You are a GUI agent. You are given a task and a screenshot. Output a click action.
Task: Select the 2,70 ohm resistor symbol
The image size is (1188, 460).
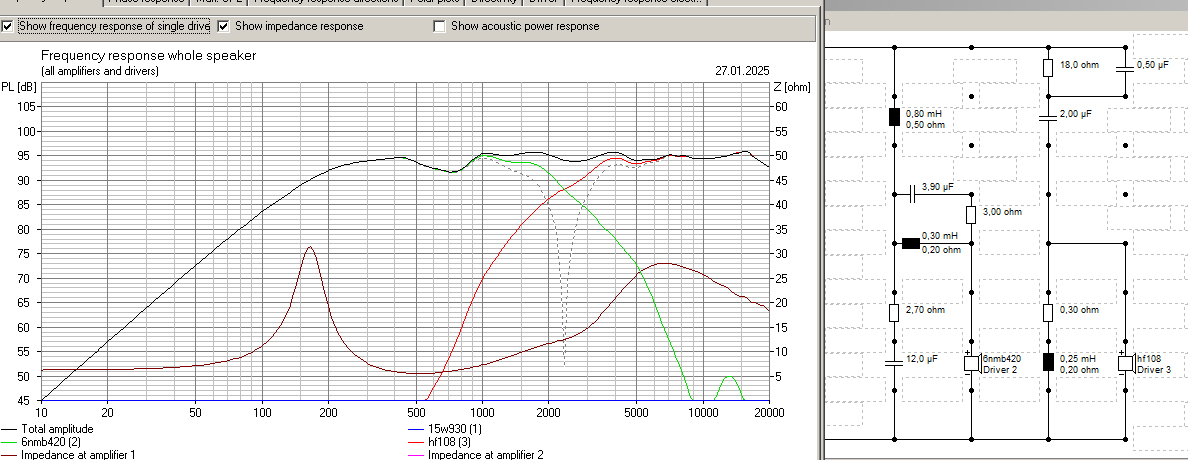pos(894,312)
